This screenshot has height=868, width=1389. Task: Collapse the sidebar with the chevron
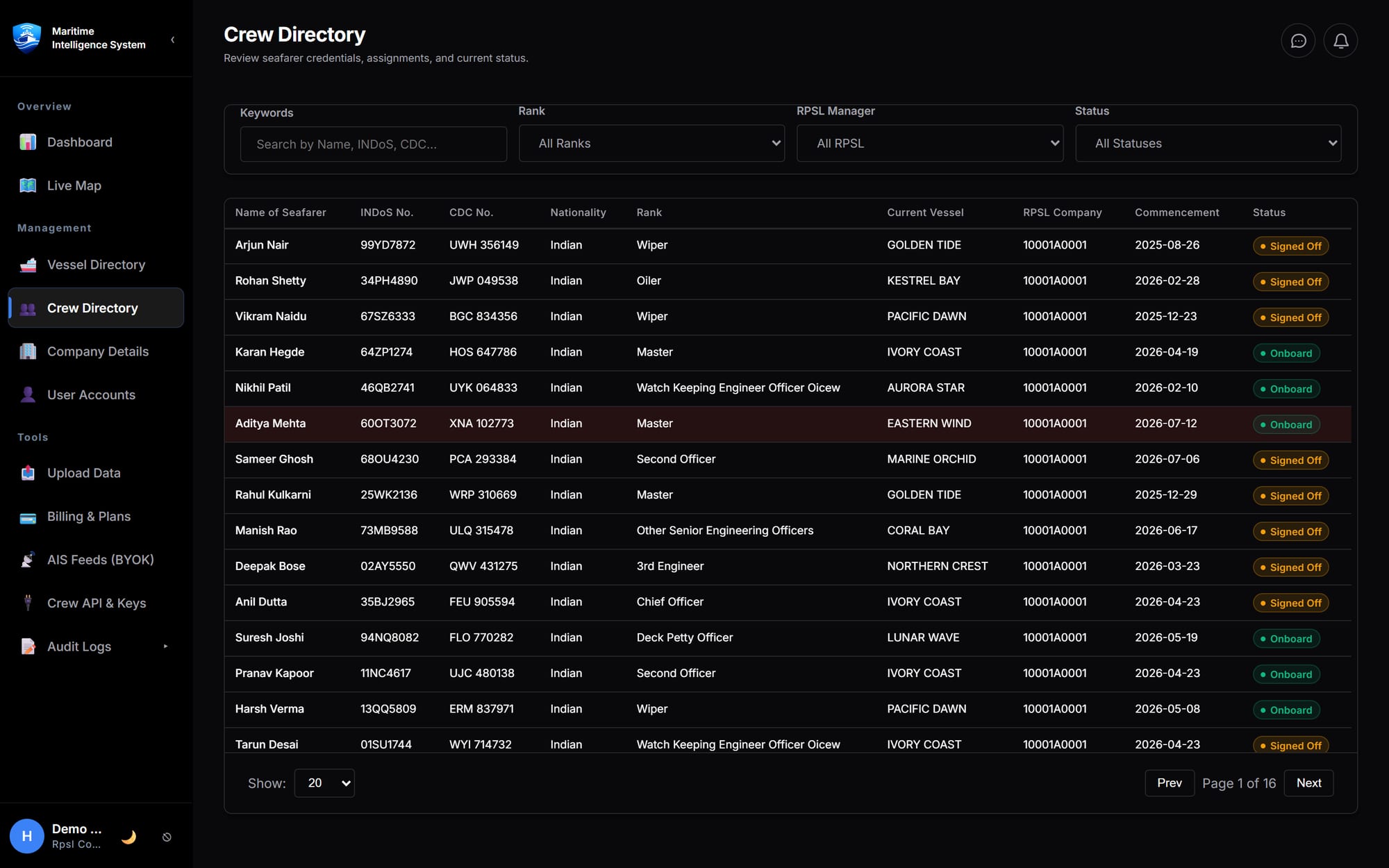[x=172, y=40]
